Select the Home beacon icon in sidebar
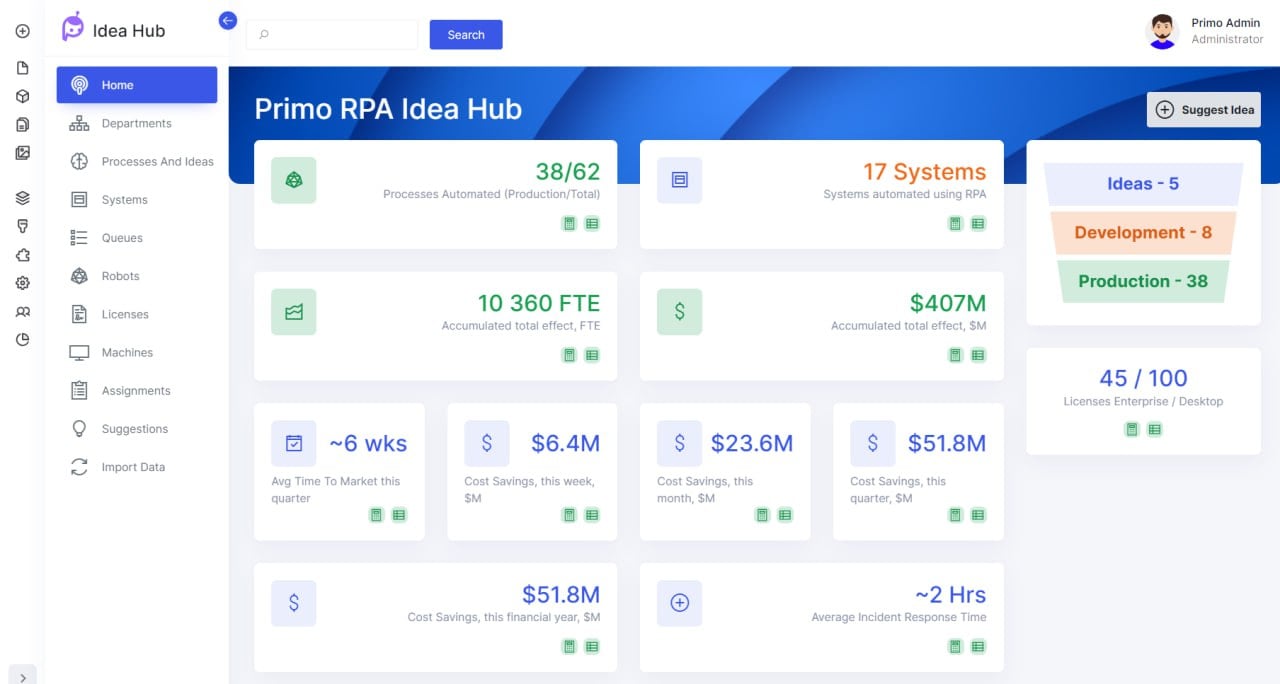This screenshot has height=684, width=1280. click(x=79, y=84)
